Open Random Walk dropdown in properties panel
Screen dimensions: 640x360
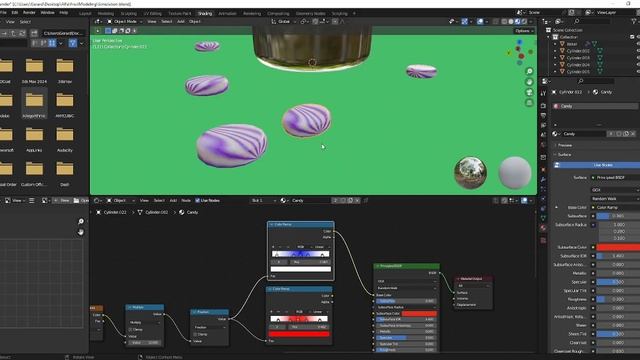coord(615,199)
